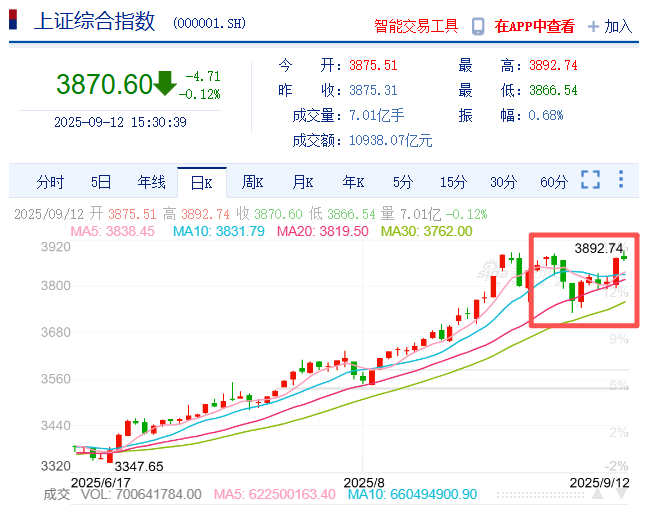Open the three-dot more options menu
This screenshot has width=650, height=505.
(621, 181)
